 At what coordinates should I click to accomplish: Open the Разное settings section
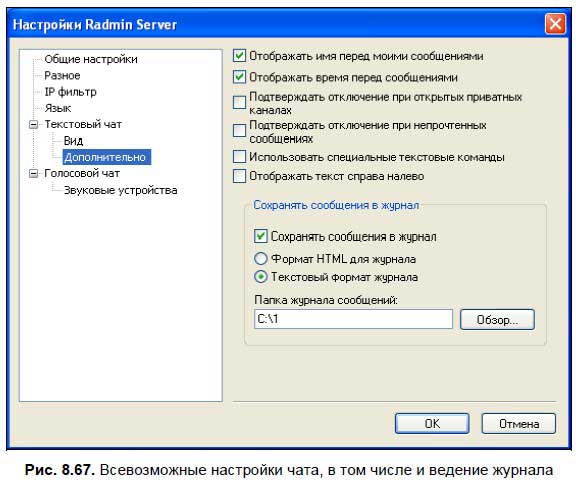point(62,76)
